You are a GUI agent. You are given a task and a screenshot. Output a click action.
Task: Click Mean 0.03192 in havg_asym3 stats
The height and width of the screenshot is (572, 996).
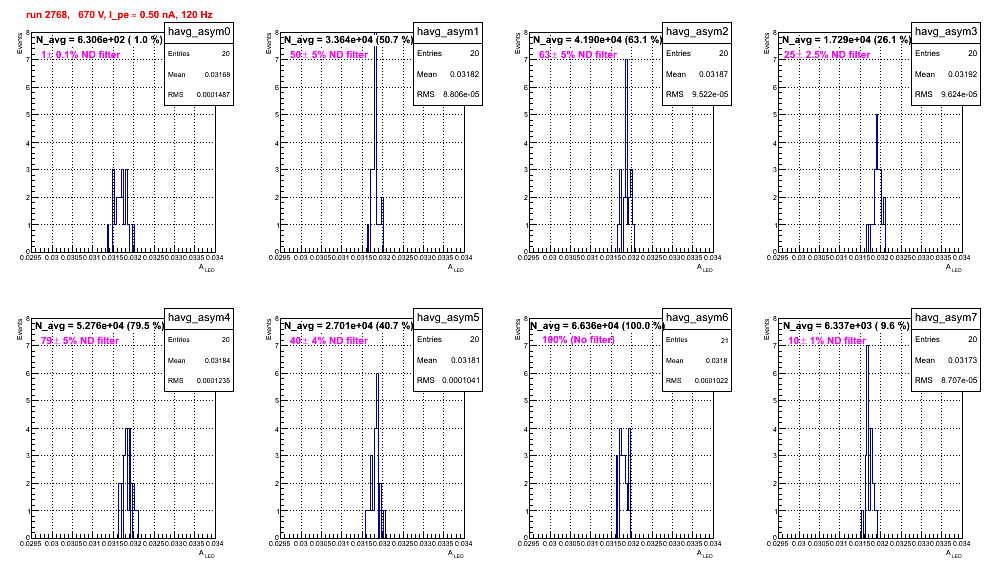coord(946,74)
